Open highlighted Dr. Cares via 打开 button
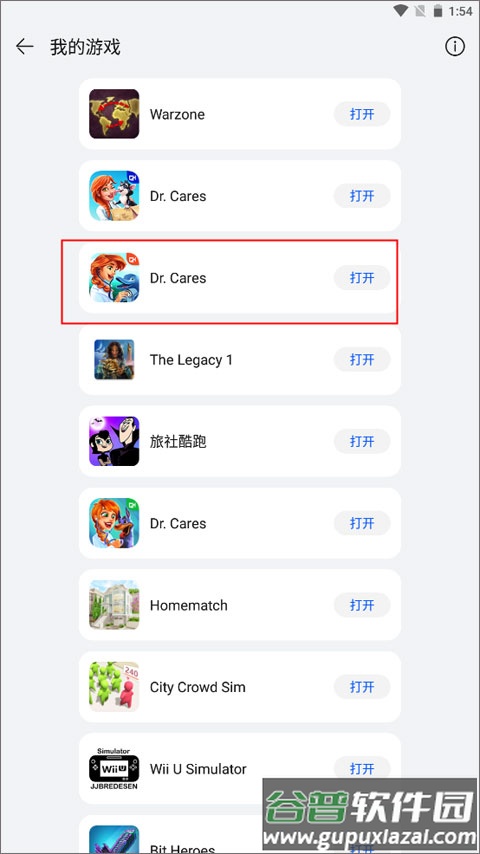This screenshot has width=480, height=854. pyautogui.click(x=362, y=278)
